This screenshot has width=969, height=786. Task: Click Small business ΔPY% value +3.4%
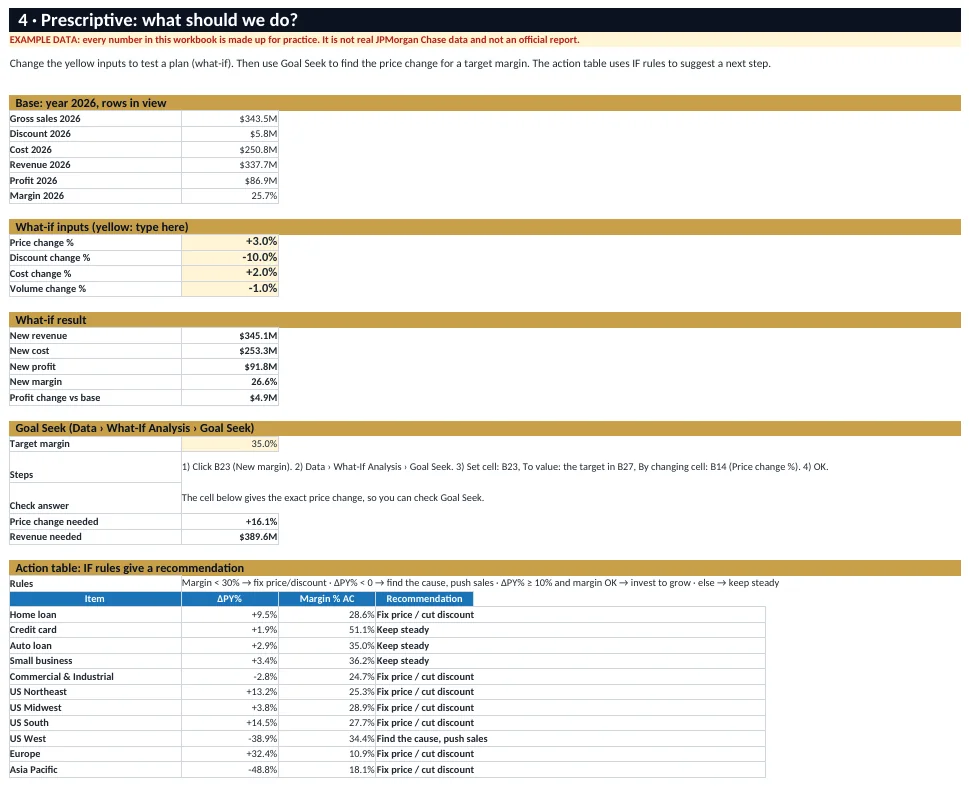pos(230,661)
